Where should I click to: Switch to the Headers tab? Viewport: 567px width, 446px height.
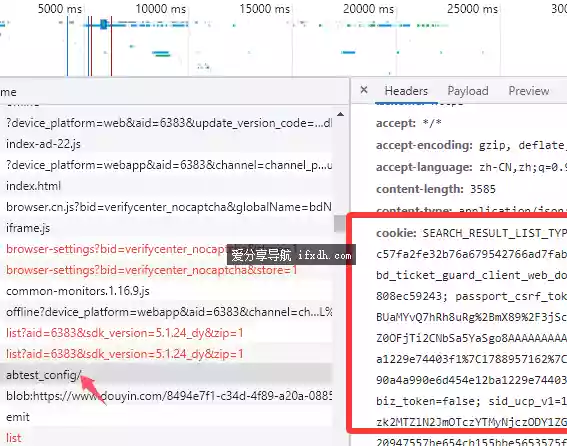pyautogui.click(x=406, y=91)
